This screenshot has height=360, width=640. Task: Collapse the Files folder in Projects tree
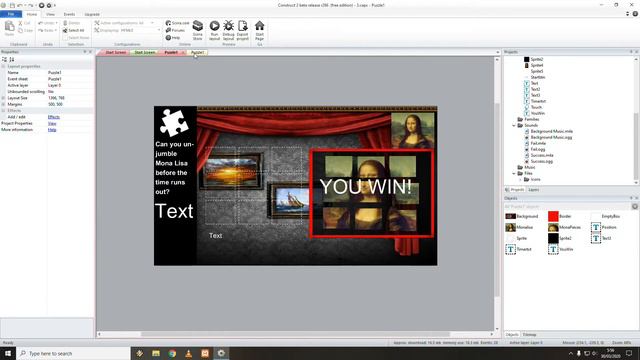[514, 173]
